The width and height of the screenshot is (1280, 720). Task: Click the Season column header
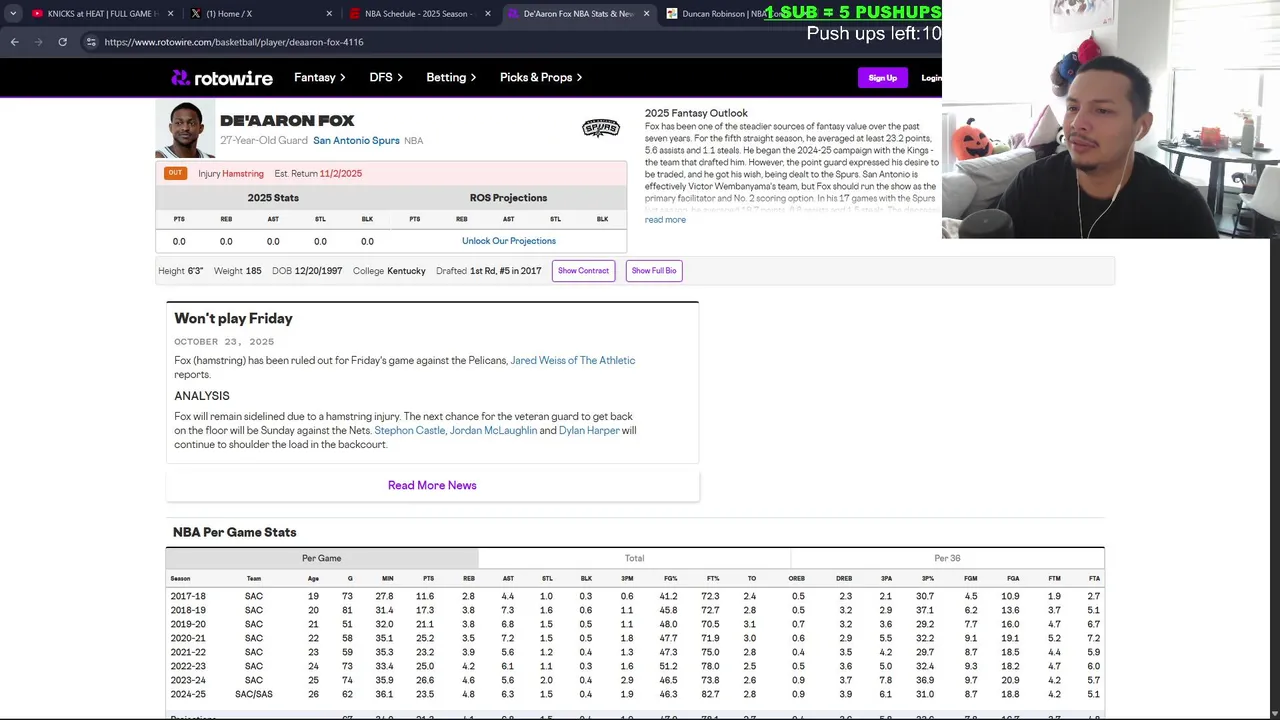180,579
